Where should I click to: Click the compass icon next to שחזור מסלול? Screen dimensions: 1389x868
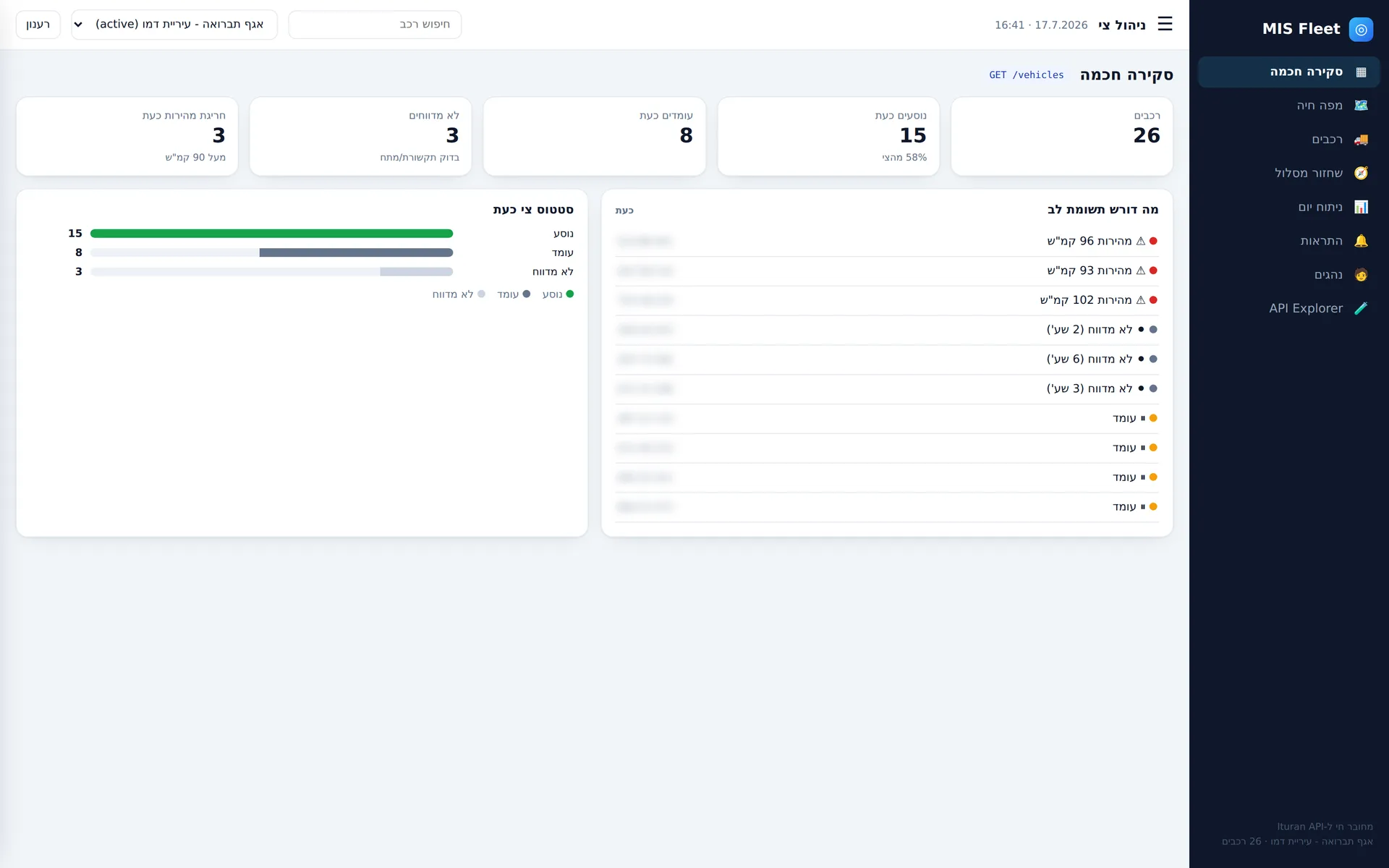(1361, 173)
